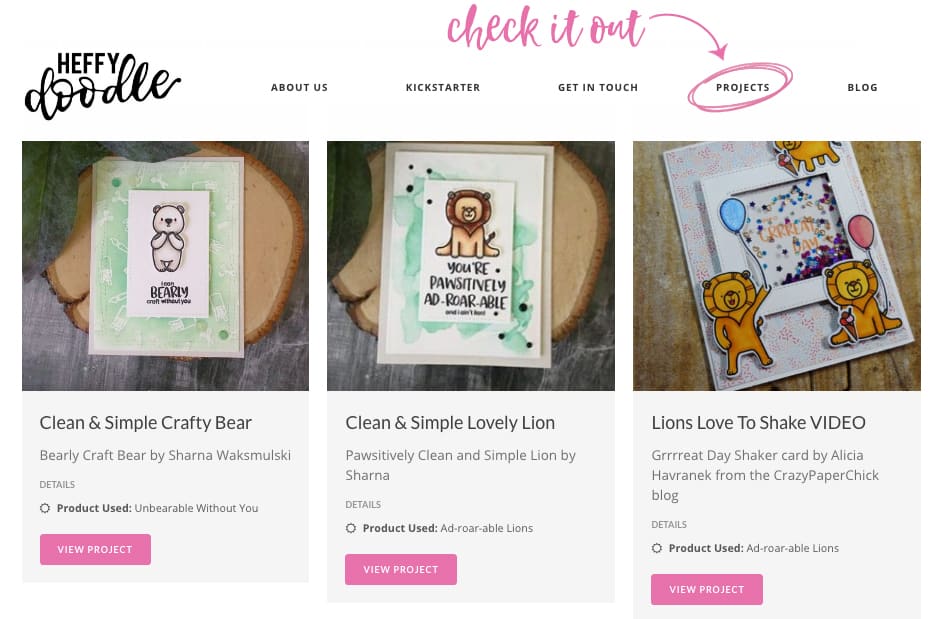The width and height of the screenshot is (942, 619).
Task: Open the Blog menu item
Action: point(863,88)
